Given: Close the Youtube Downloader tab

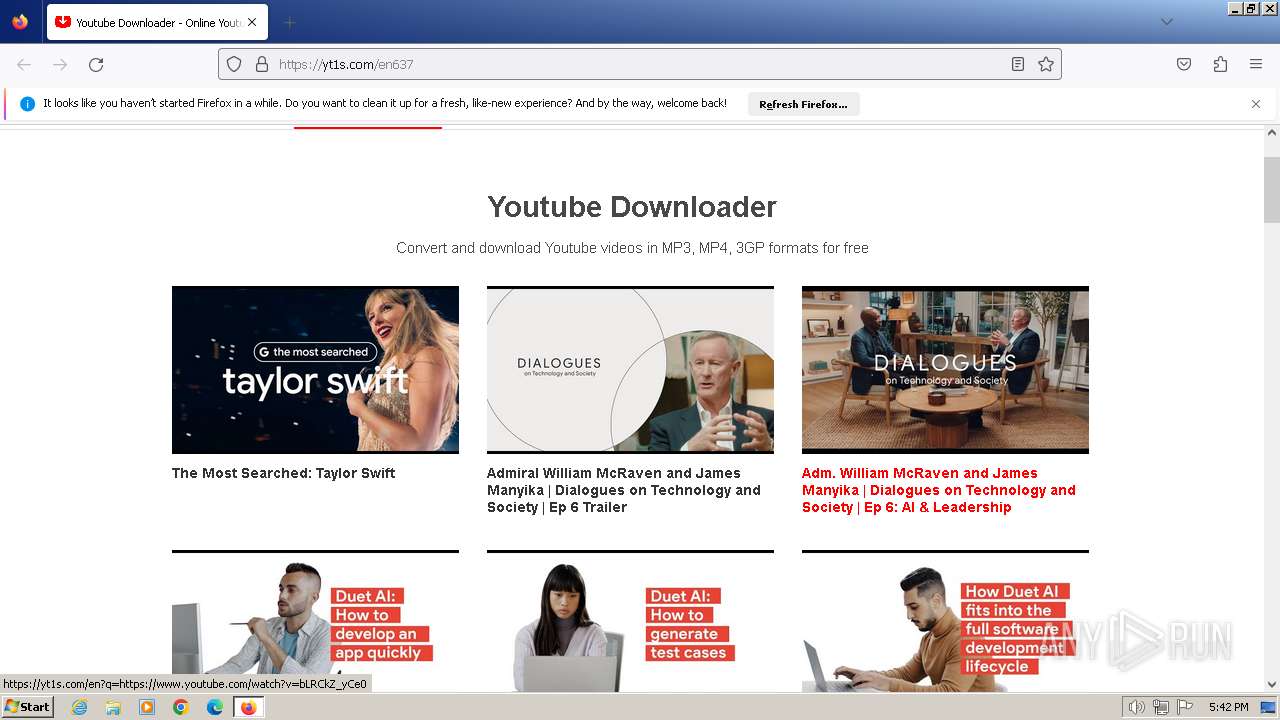Looking at the screenshot, I should (251, 22).
